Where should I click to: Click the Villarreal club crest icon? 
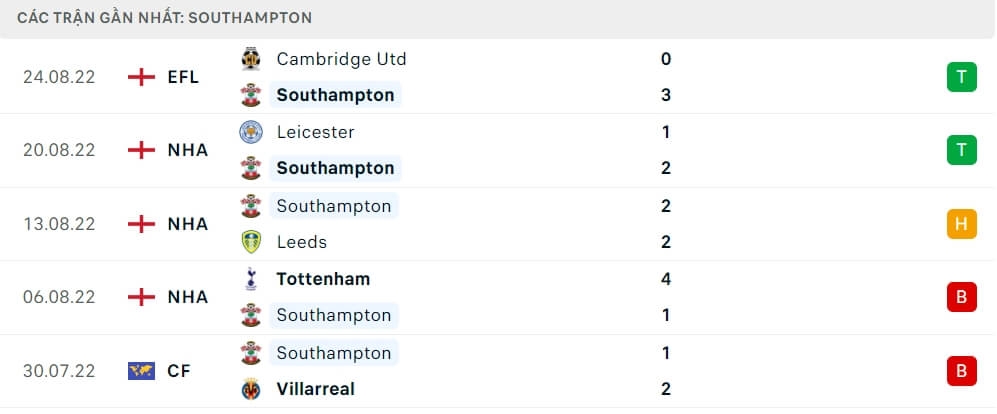click(x=250, y=389)
